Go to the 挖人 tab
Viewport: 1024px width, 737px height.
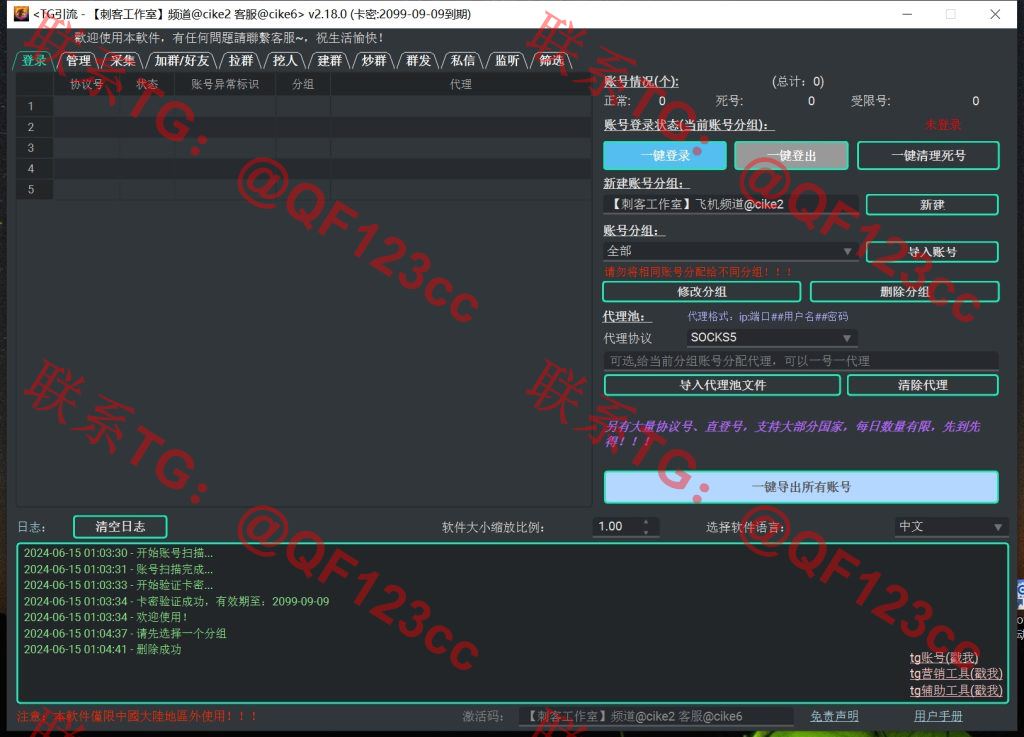285,61
